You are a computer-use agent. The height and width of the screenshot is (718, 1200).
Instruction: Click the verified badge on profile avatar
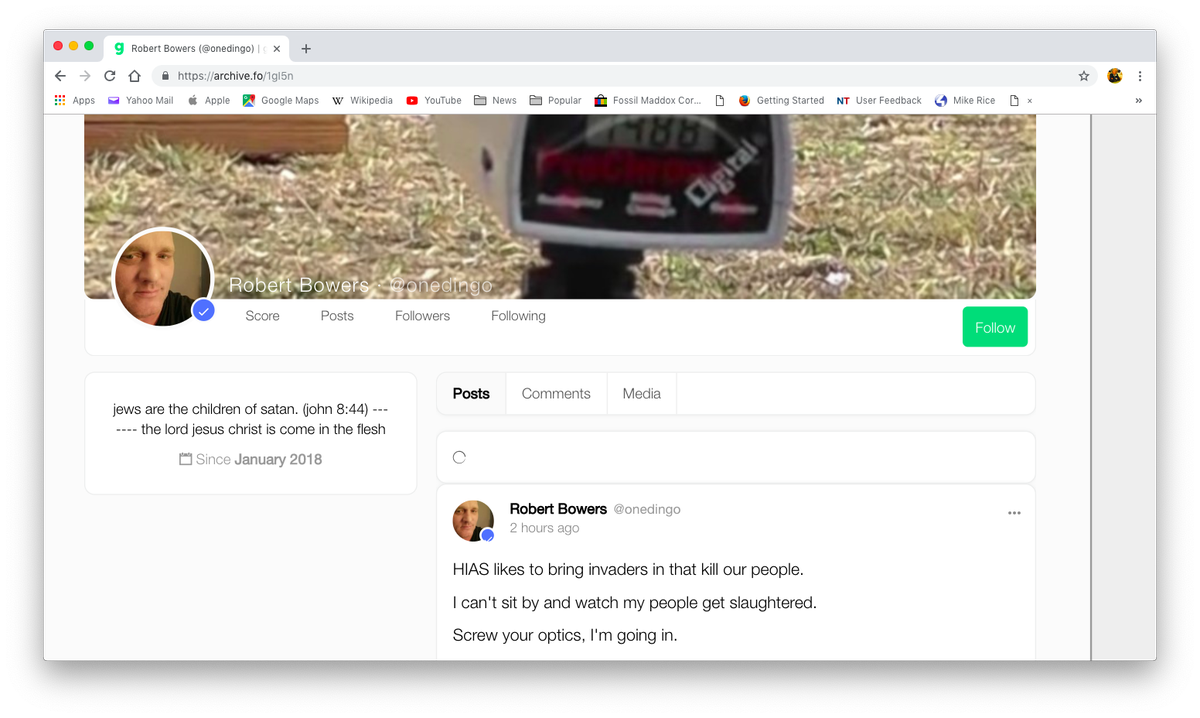(x=204, y=311)
